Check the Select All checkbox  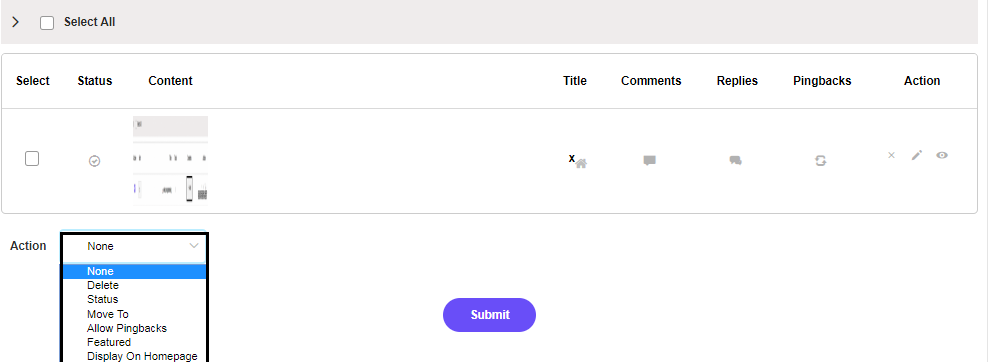[x=47, y=23]
